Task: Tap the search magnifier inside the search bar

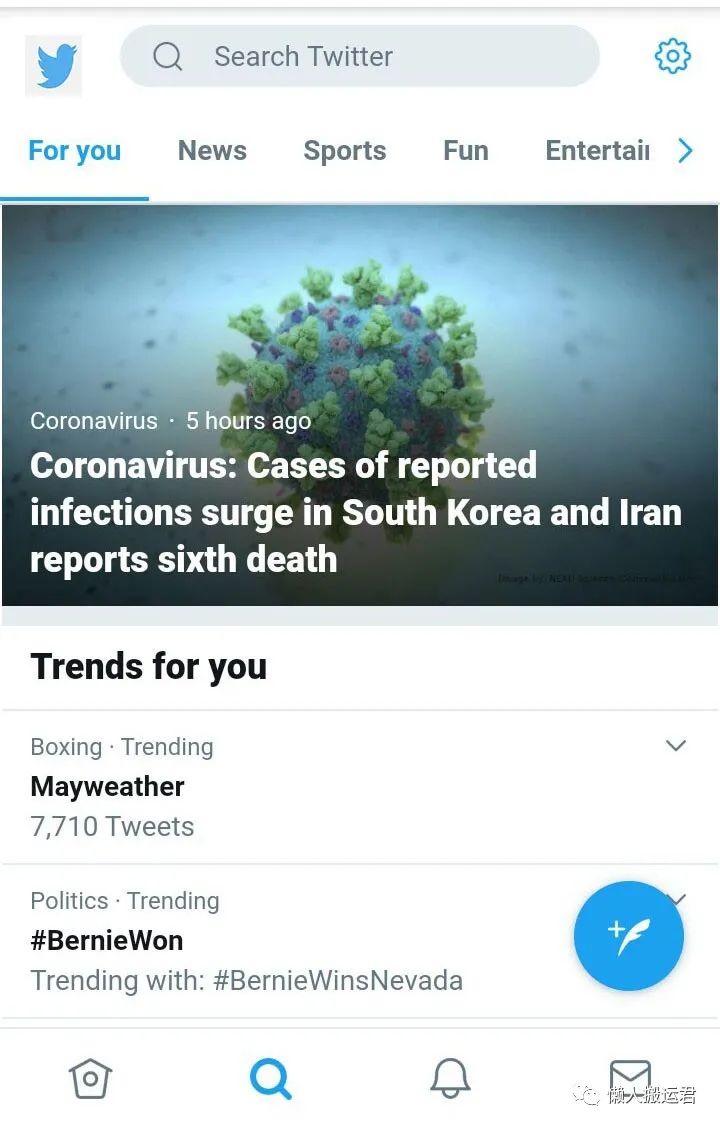Action: pyautogui.click(x=167, y=57)
